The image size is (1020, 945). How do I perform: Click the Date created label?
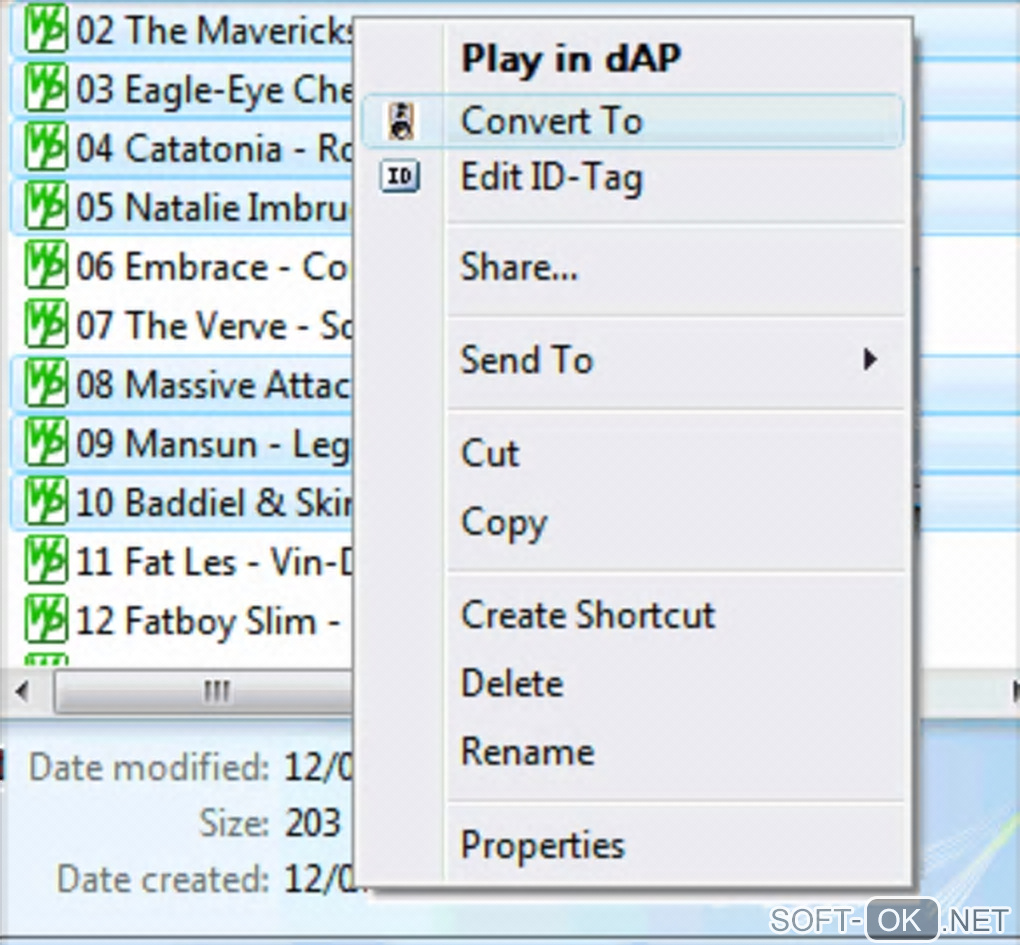163,879
